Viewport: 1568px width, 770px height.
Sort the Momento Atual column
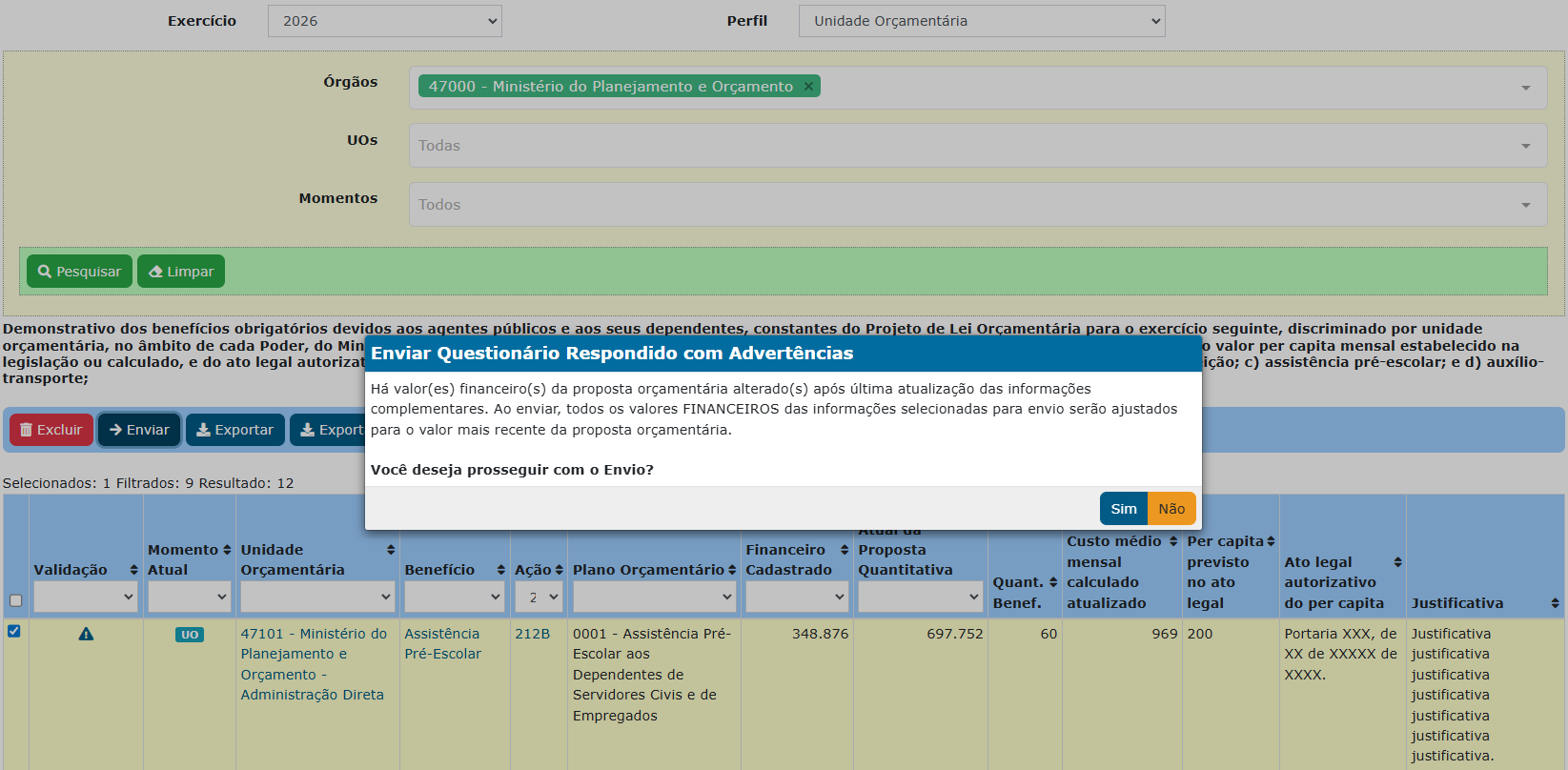[x=227, y=550]
